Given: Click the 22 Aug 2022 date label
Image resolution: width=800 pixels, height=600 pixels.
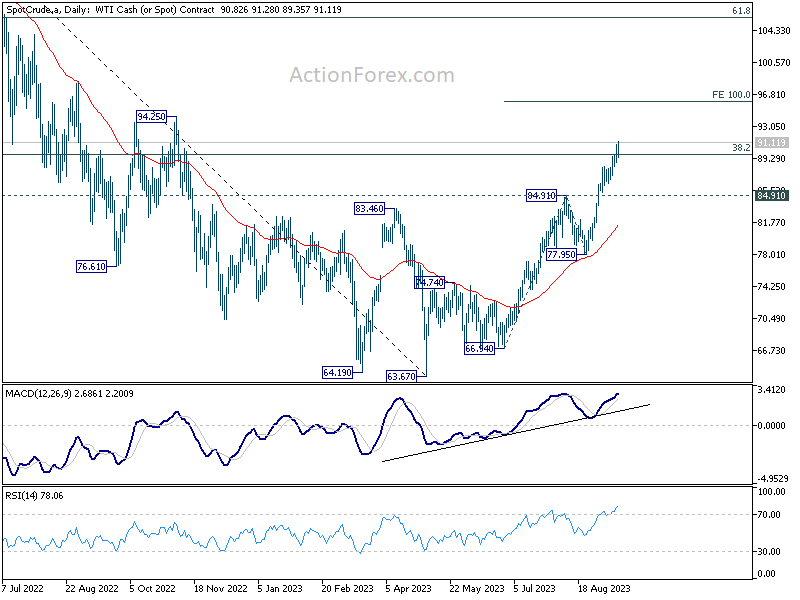Looking at the screenshot, I should click(92, 588).
